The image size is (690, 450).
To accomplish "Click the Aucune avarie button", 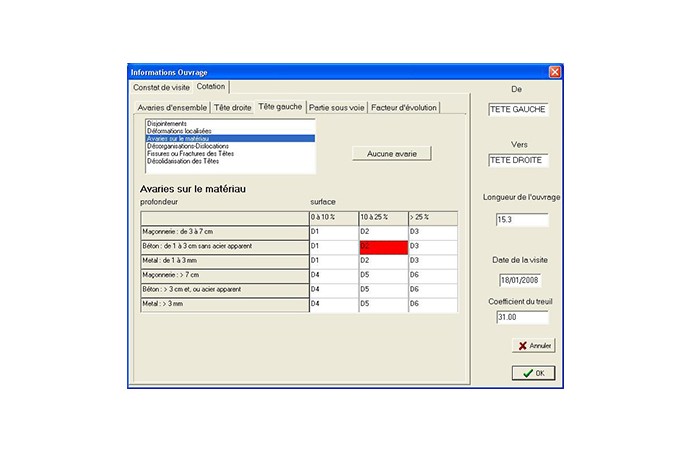I will pyautogui.click(x=392, y=154).
